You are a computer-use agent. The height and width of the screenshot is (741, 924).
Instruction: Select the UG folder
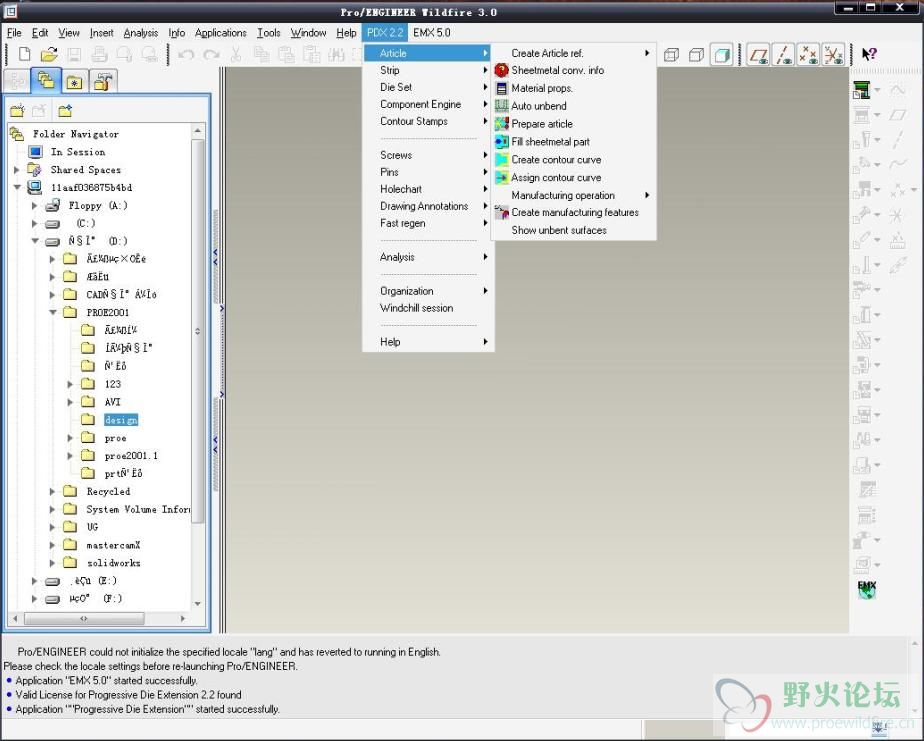coord(93,527)
